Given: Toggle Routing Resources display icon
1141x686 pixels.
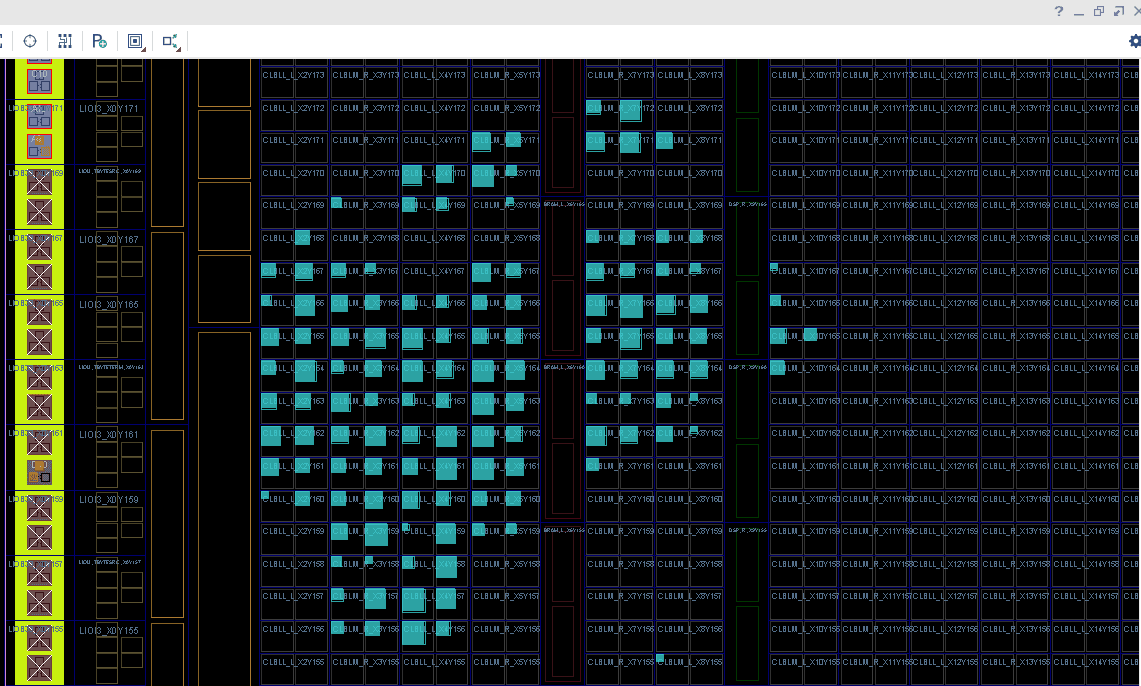Looking at the screenshot, I should coord(65,41).
